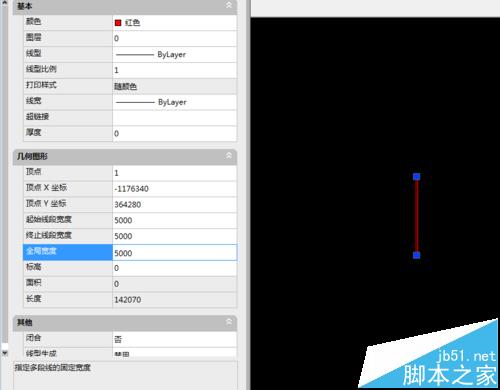Click the 顶点 value 1
Viewport: 500px width, 390px height.
pos(175,173)
